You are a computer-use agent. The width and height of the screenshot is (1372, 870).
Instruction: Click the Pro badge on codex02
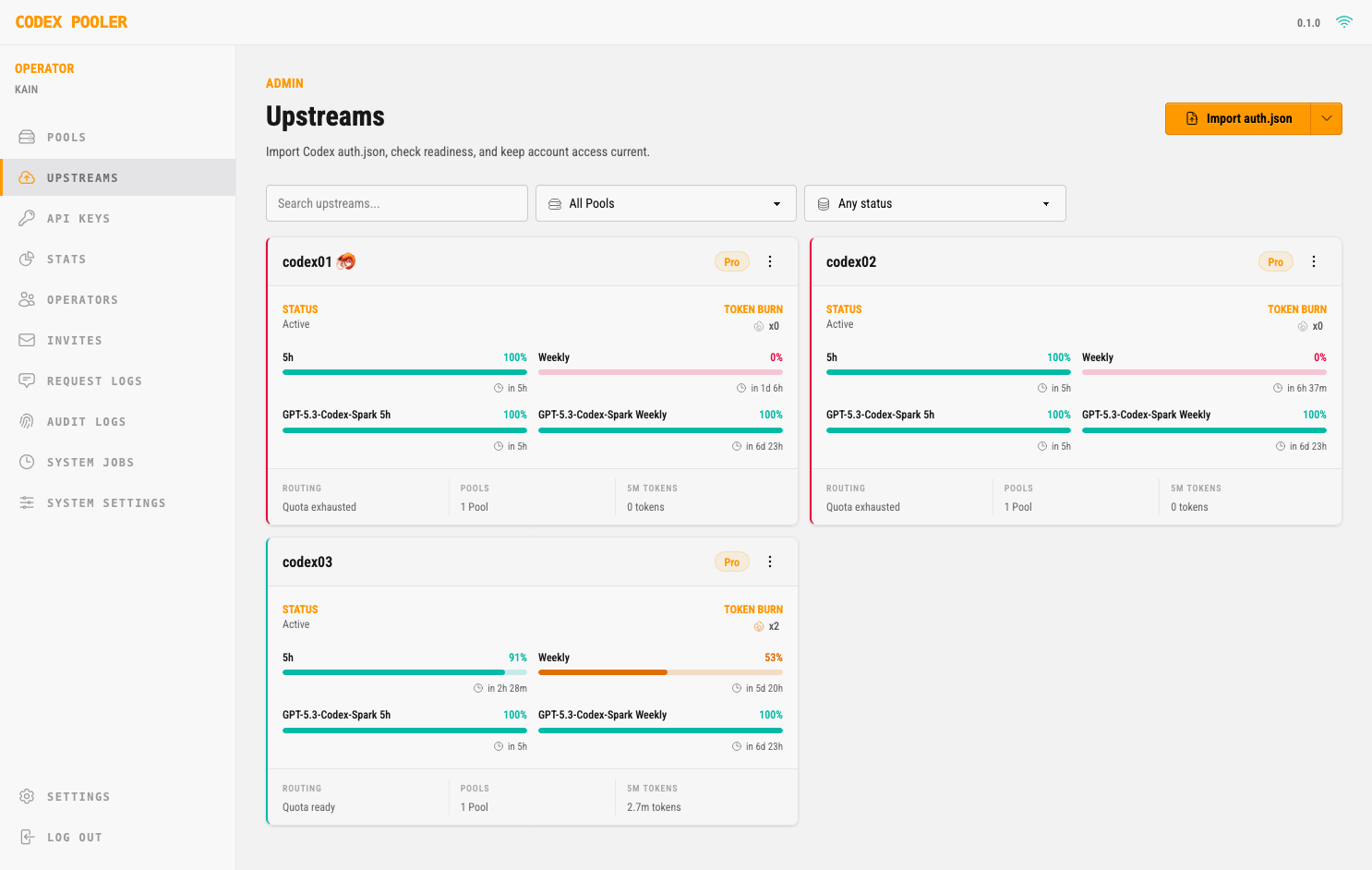pos(1276,262)
